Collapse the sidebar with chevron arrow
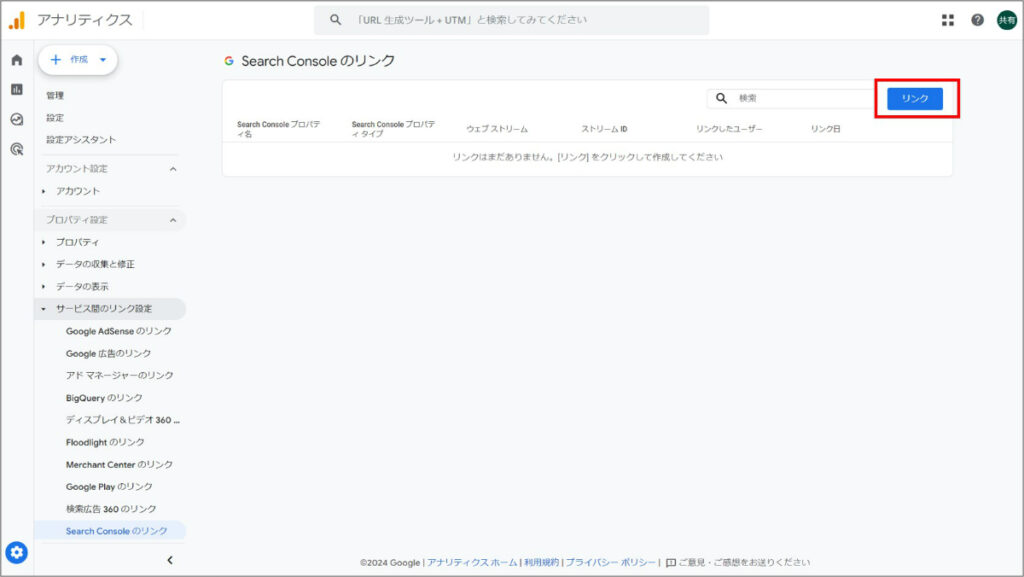Screen dimensions: 1024x577 (170, 560)
